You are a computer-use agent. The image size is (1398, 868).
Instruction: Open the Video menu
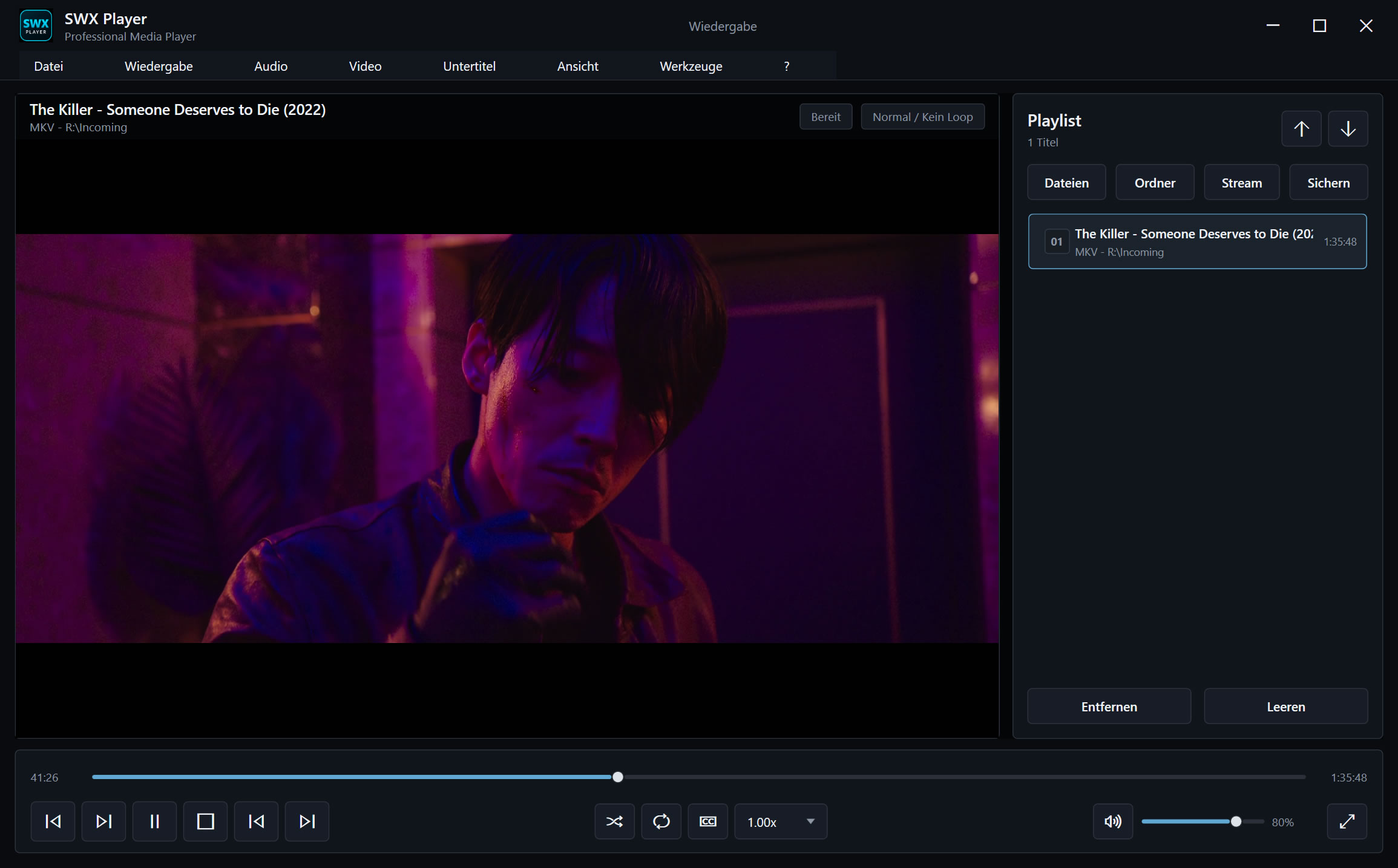[365, 66]
